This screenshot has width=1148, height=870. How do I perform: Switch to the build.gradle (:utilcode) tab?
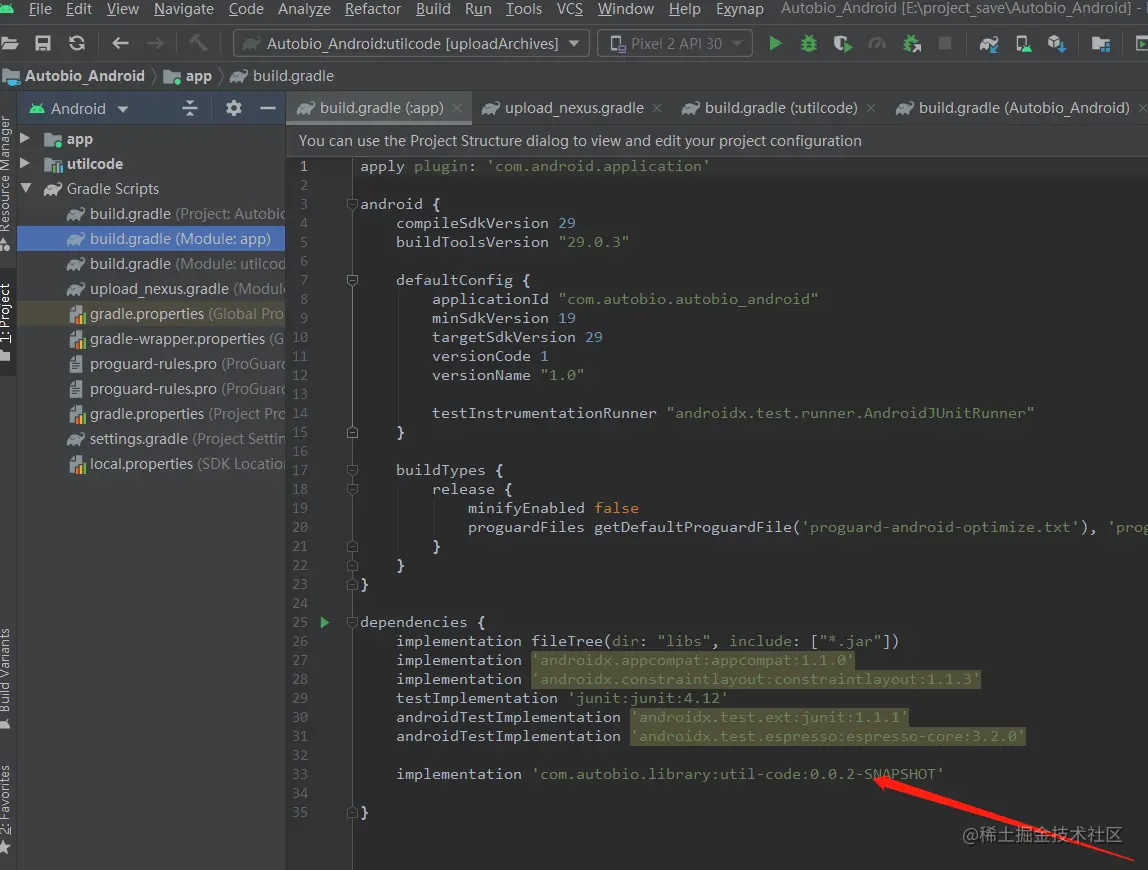click(780, 108)
